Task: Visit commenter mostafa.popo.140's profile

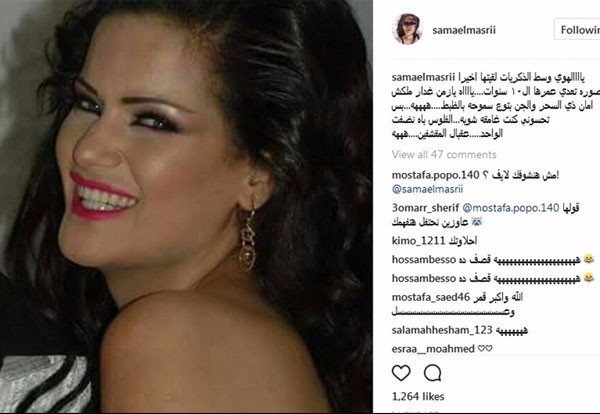Action: (x=435, y=175)
